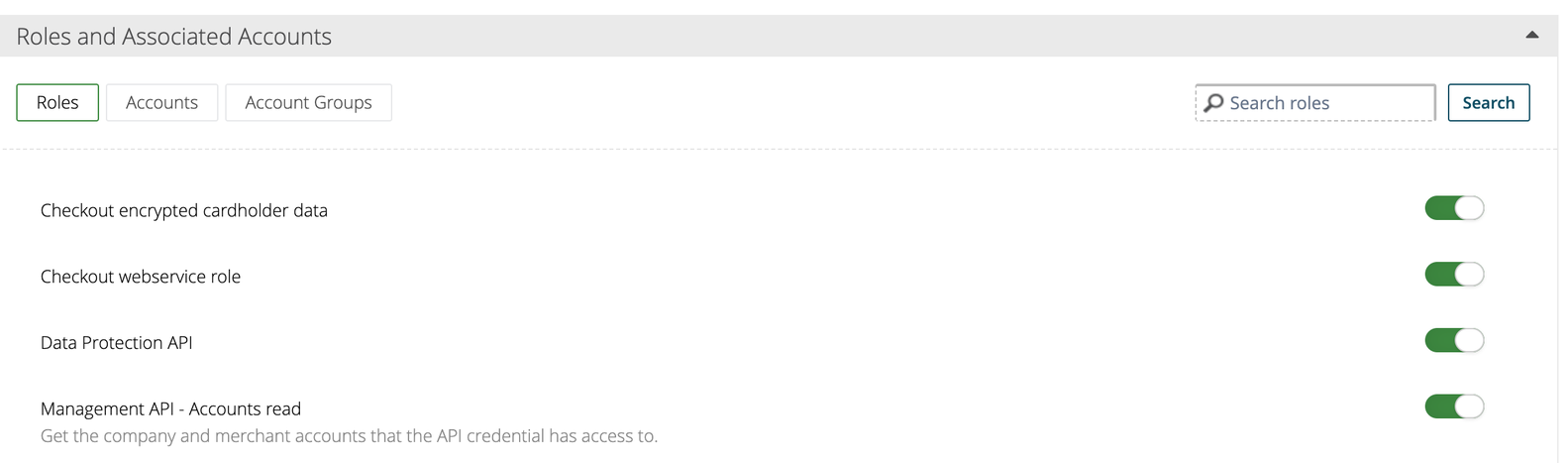Click the white knob on the Data Protection API switch
The height and width of the screenshot is (463, 1568).
tap(1470, 341)
